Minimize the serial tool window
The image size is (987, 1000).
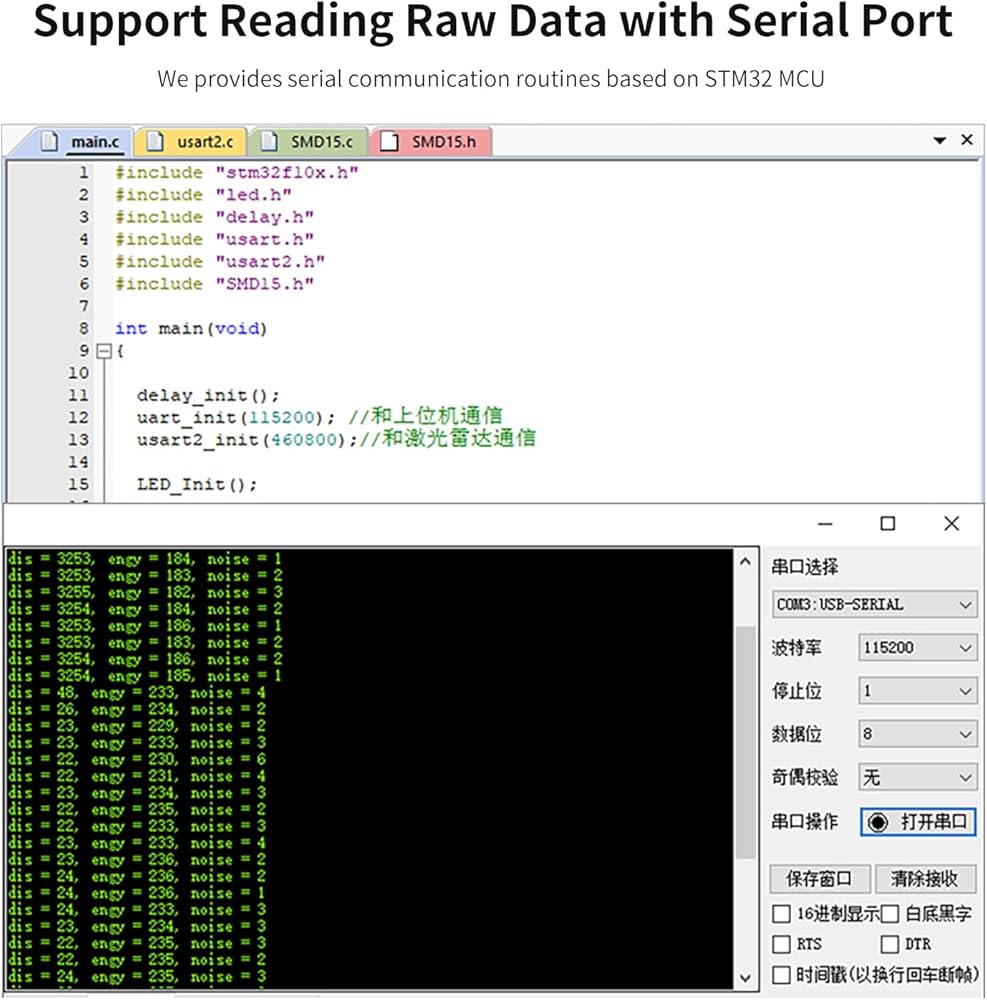(x=825, y=523)
